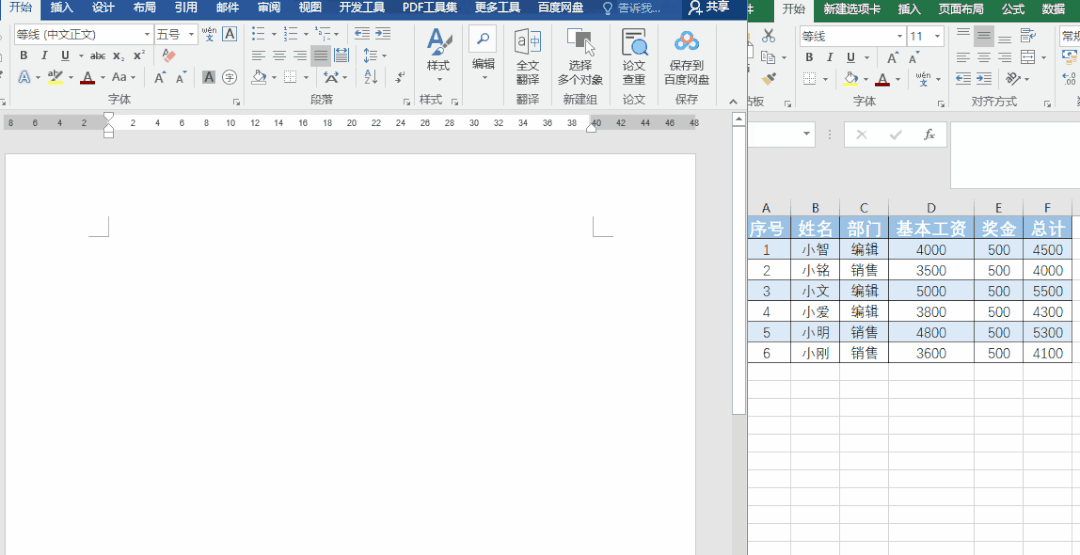Click Sort A-Z icon in Word
Viewport: 1080px width, 555px height.
click(371, 78)
